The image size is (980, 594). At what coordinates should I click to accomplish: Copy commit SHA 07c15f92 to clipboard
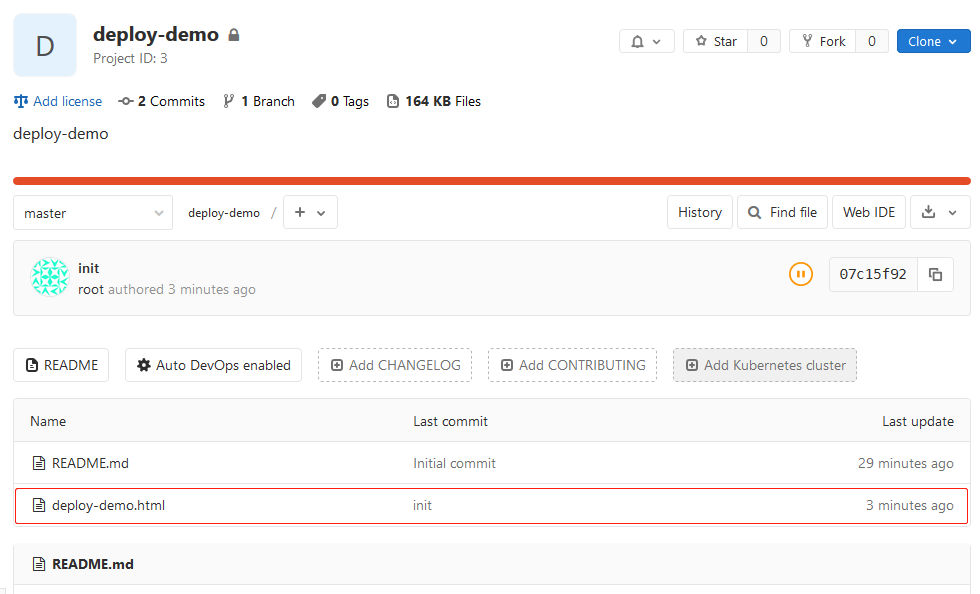(935, 274)
